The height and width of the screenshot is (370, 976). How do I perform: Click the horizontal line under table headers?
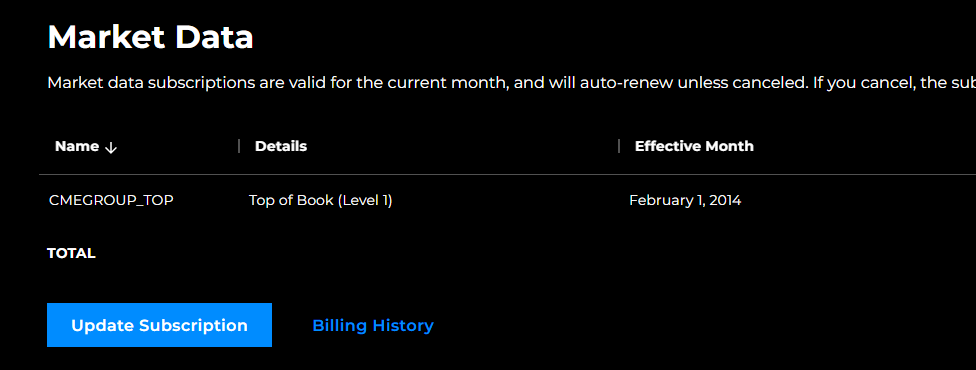click(507, 174)
